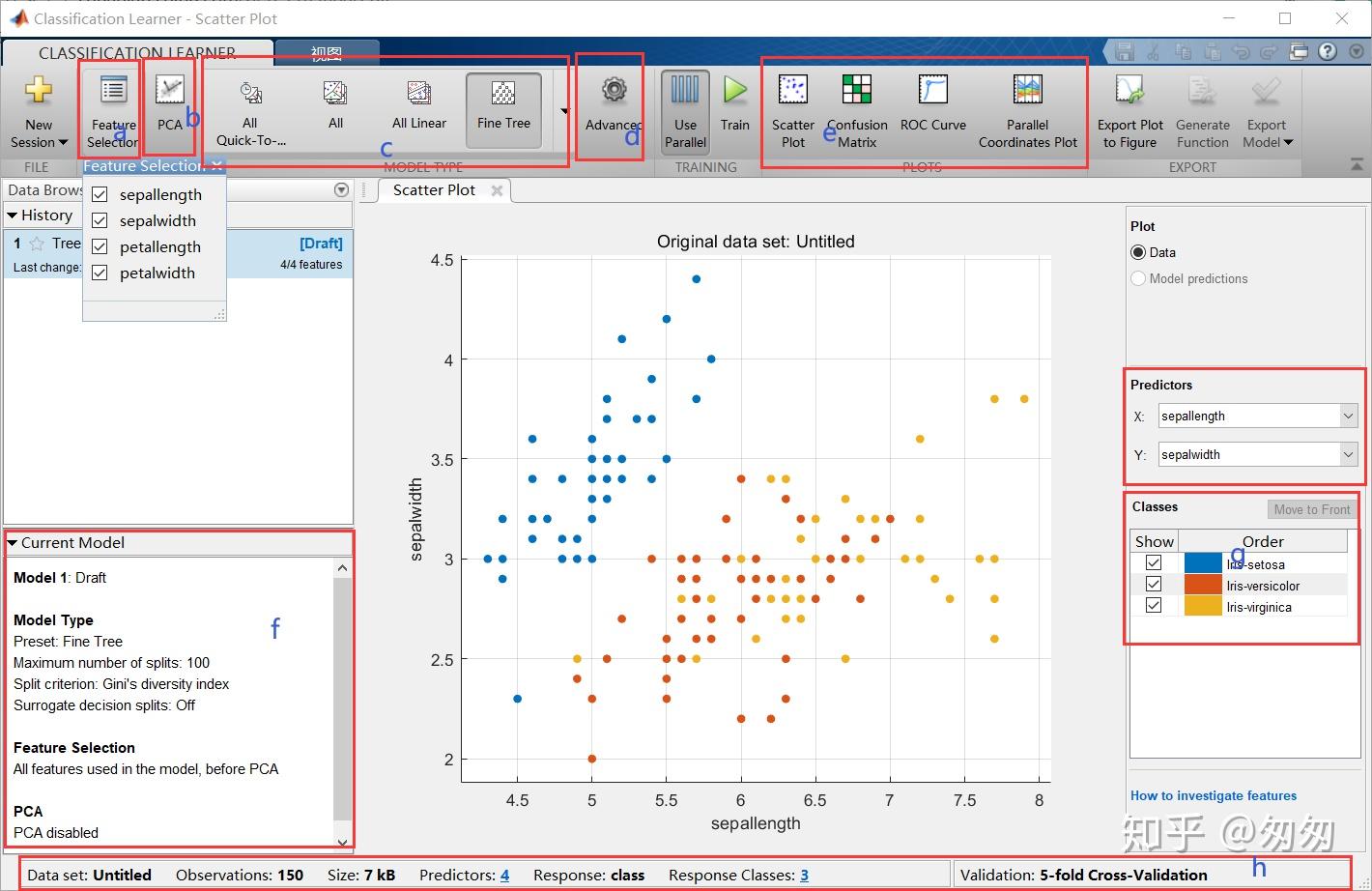Click Export Plot to Figure
1372x891 pixels.
pyautogui.click(x=1129, y=106)
